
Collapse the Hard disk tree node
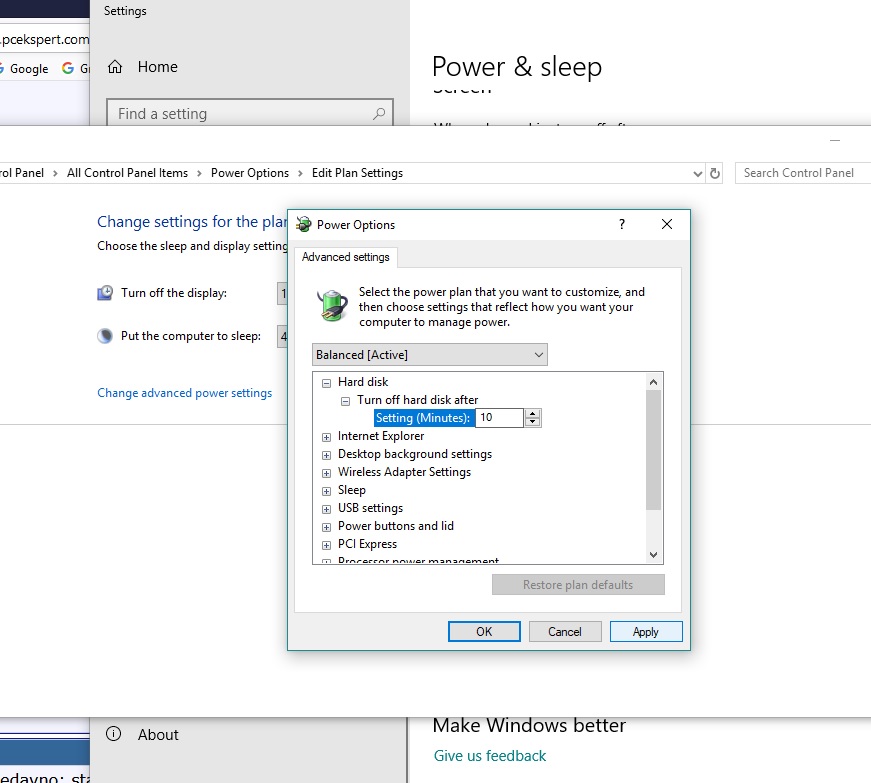point(326,382)
